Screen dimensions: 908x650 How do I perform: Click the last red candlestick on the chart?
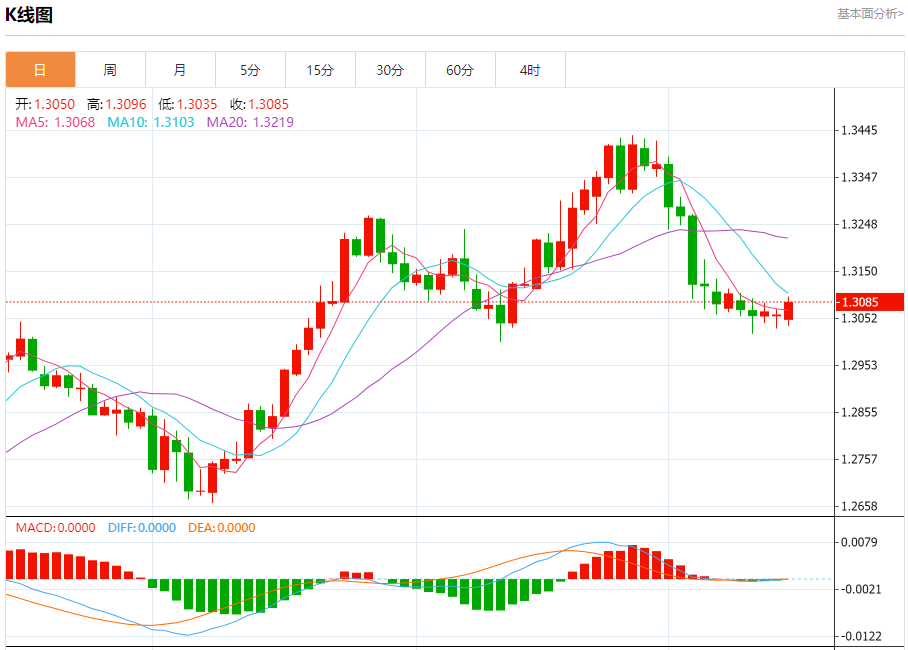[x=789, y=311]
